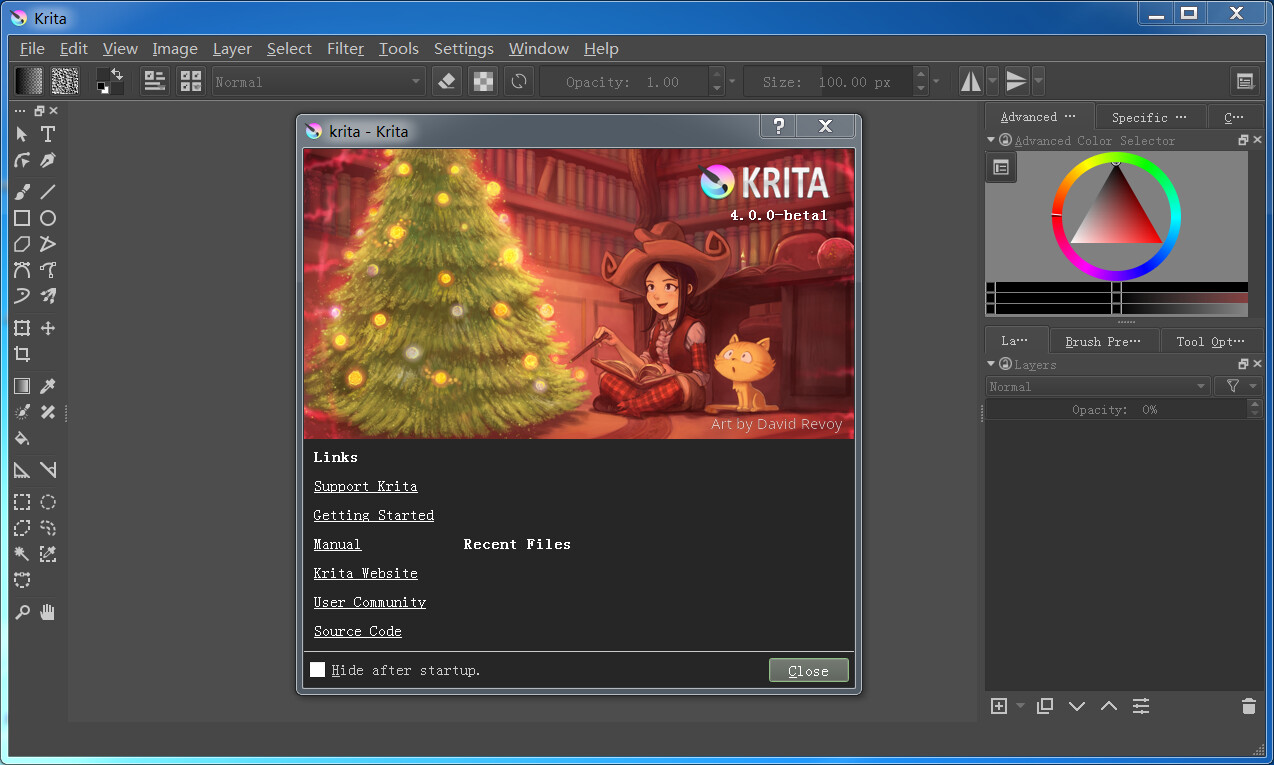
Task: Select the Crop tool
Action: [x=21, y=354]
